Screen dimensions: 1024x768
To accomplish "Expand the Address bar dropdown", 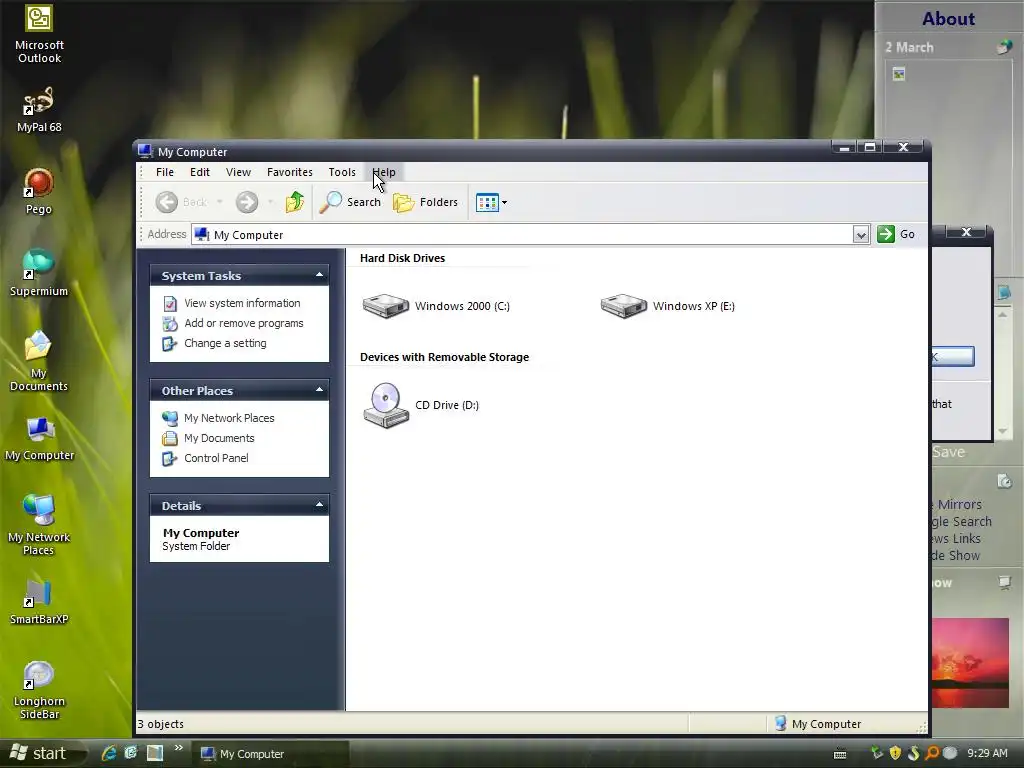I will [861, 234].
